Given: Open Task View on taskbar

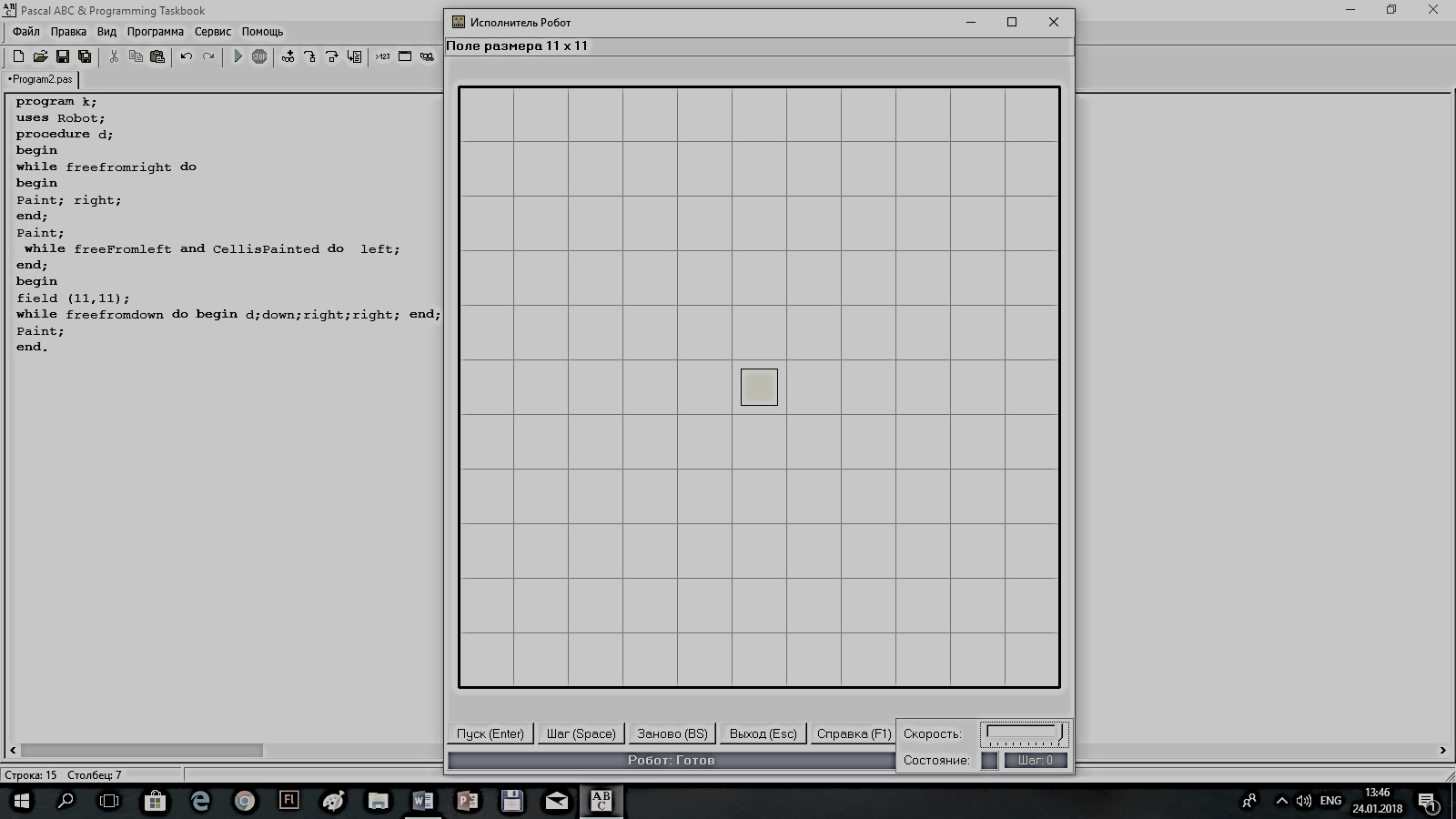Looking at the screenshot, I should (x=109, y=801).
